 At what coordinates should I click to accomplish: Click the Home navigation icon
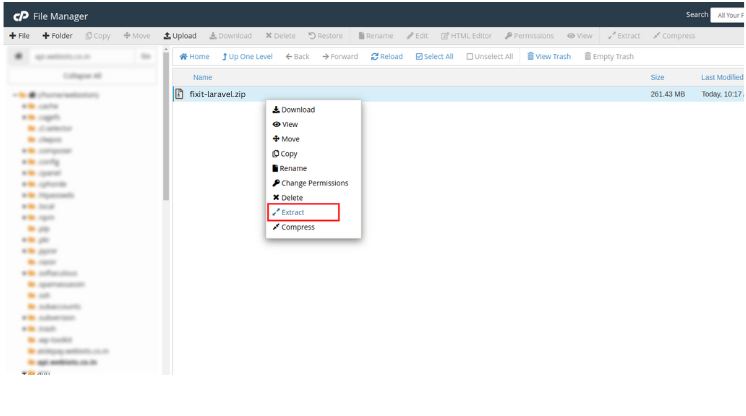(183, 56)
